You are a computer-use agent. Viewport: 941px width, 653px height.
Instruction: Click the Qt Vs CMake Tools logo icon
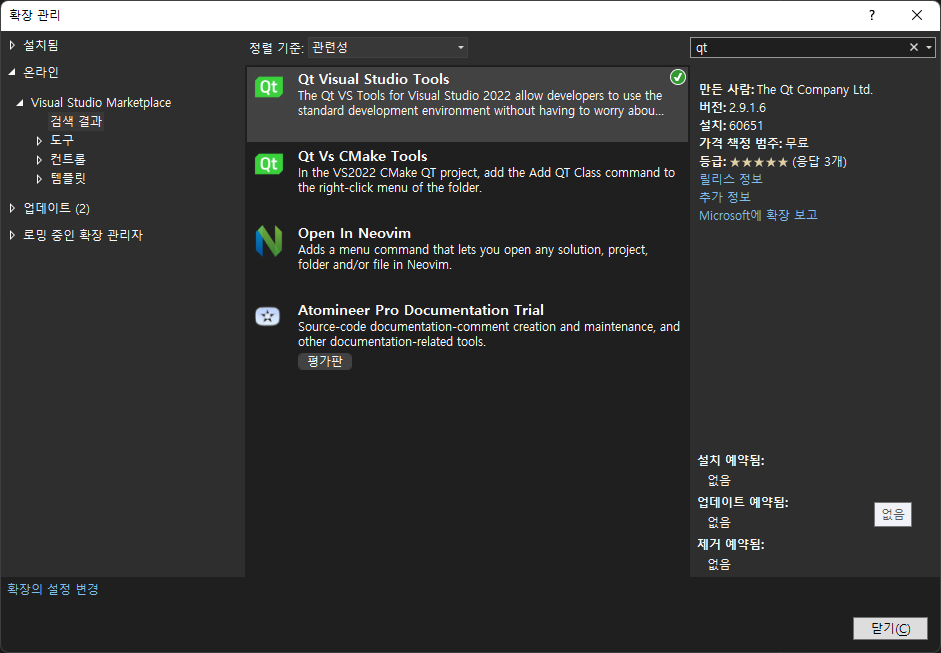(268, 164)
